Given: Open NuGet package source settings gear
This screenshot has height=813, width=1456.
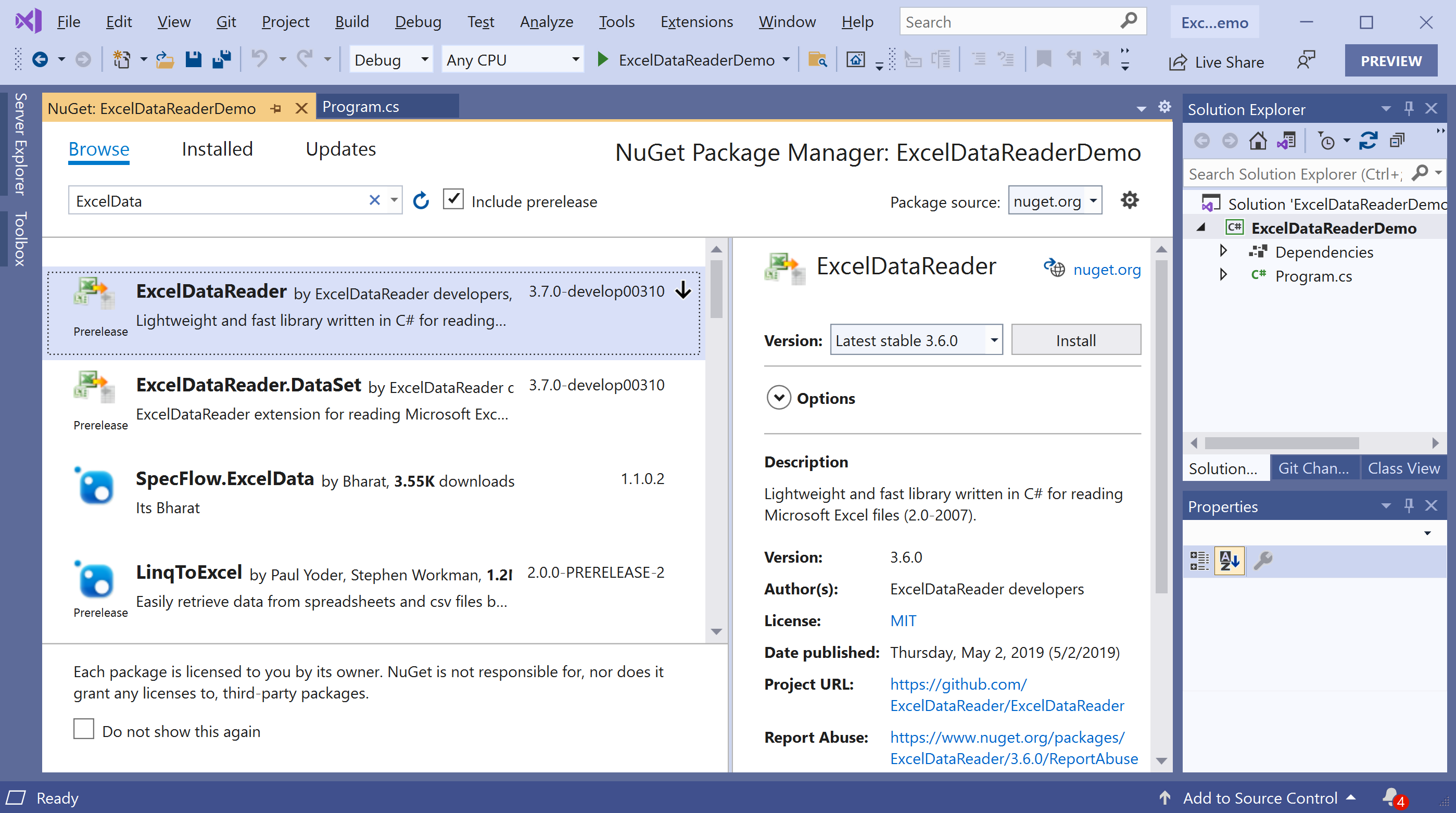Looking at the screenshot, I should pos(1129,200).
